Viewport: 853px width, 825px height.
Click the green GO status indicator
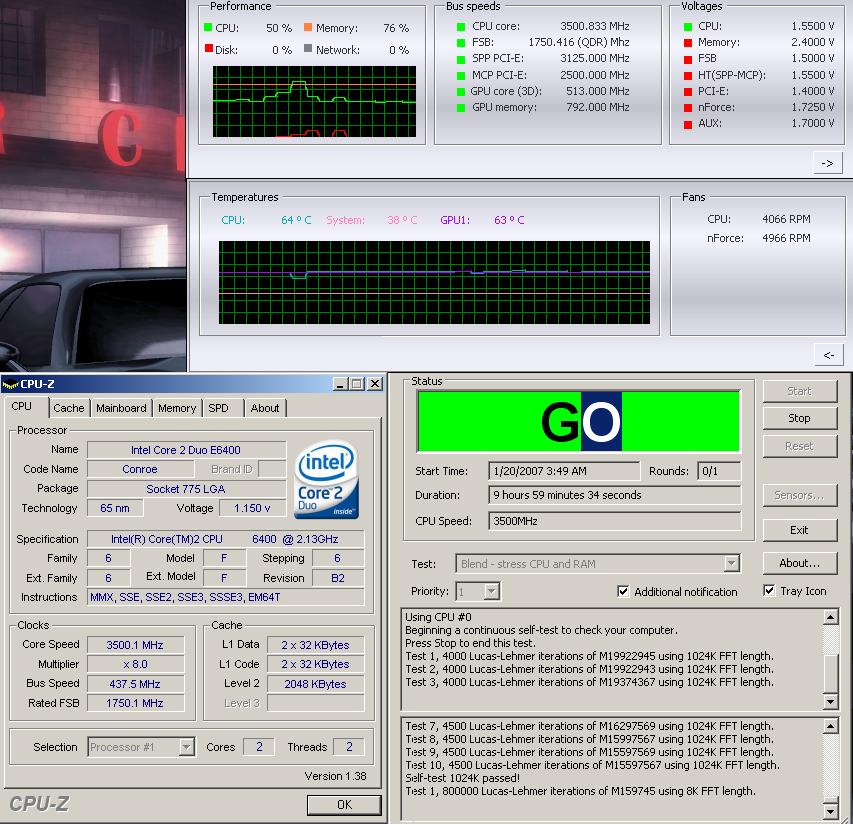point(578,421)
